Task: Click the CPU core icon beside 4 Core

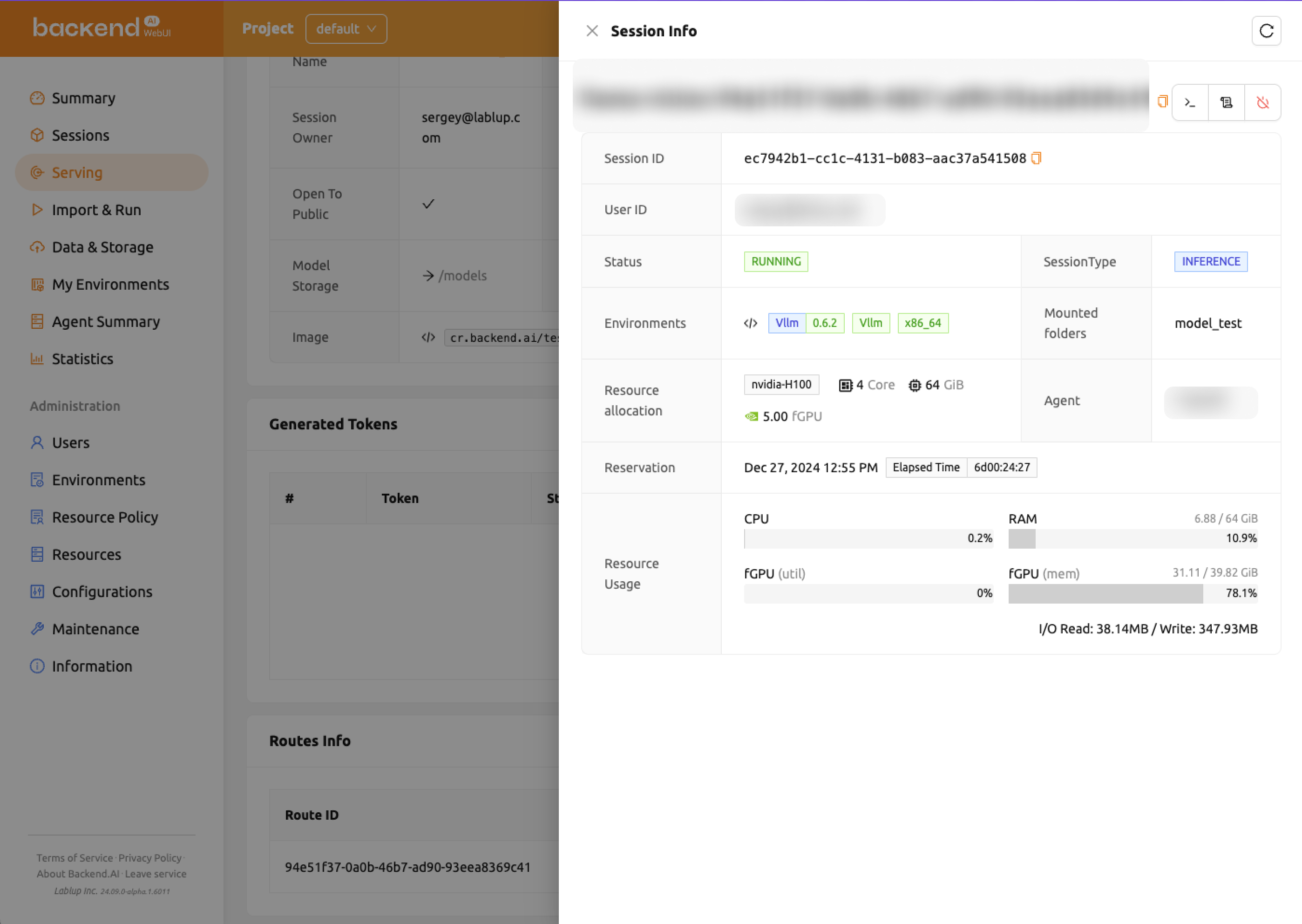Action: point(846,385)
